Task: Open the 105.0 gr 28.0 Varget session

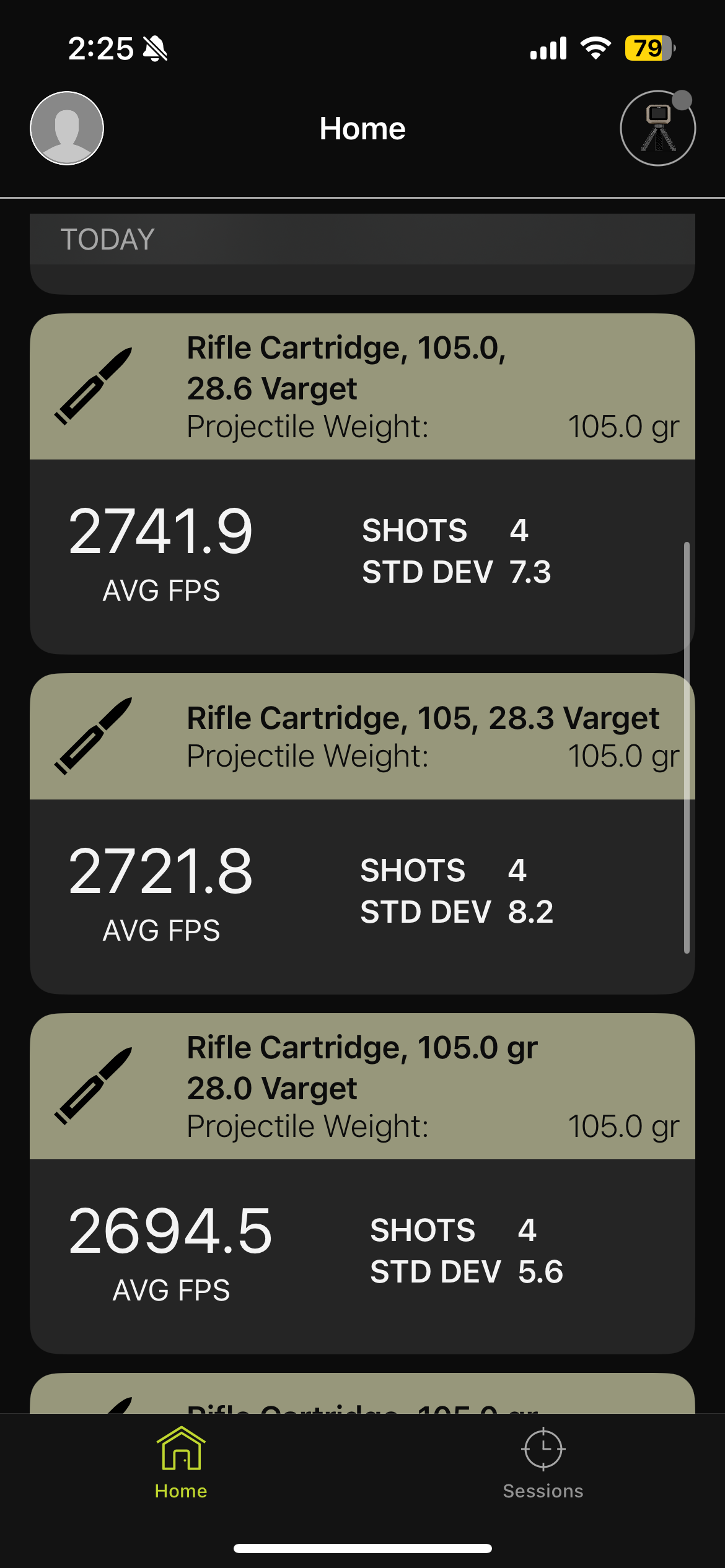Action: [x=362, y=1067]
